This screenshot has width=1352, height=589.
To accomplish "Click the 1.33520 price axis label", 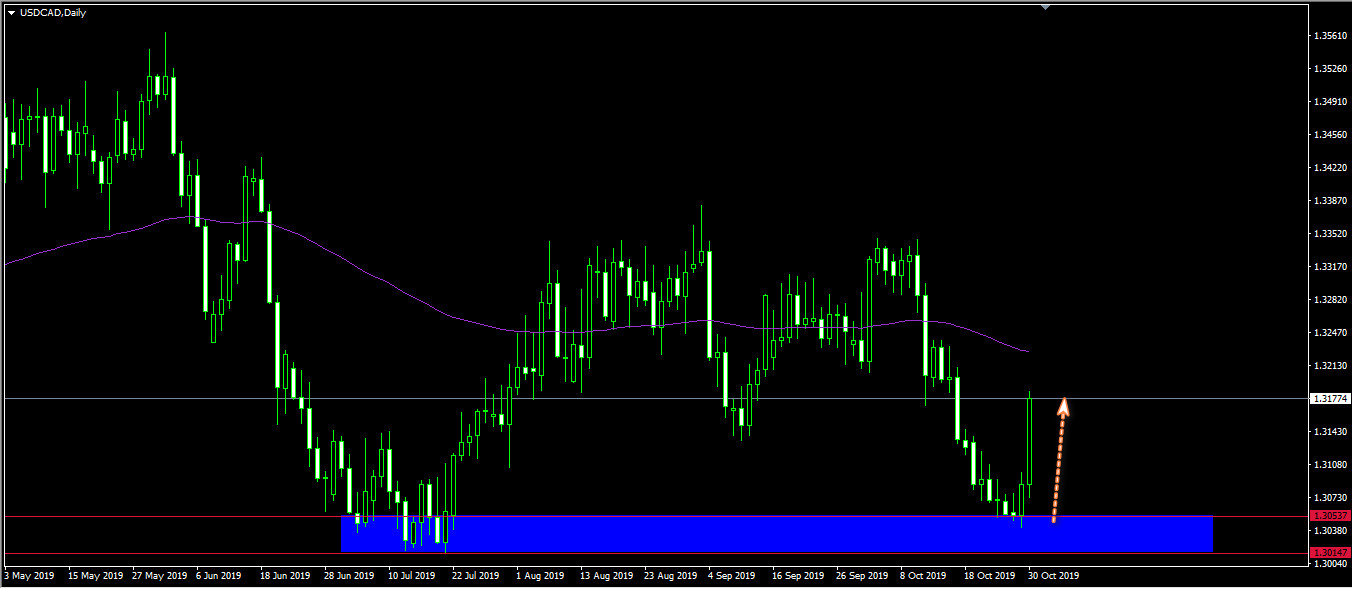I will click(1330, 234).
